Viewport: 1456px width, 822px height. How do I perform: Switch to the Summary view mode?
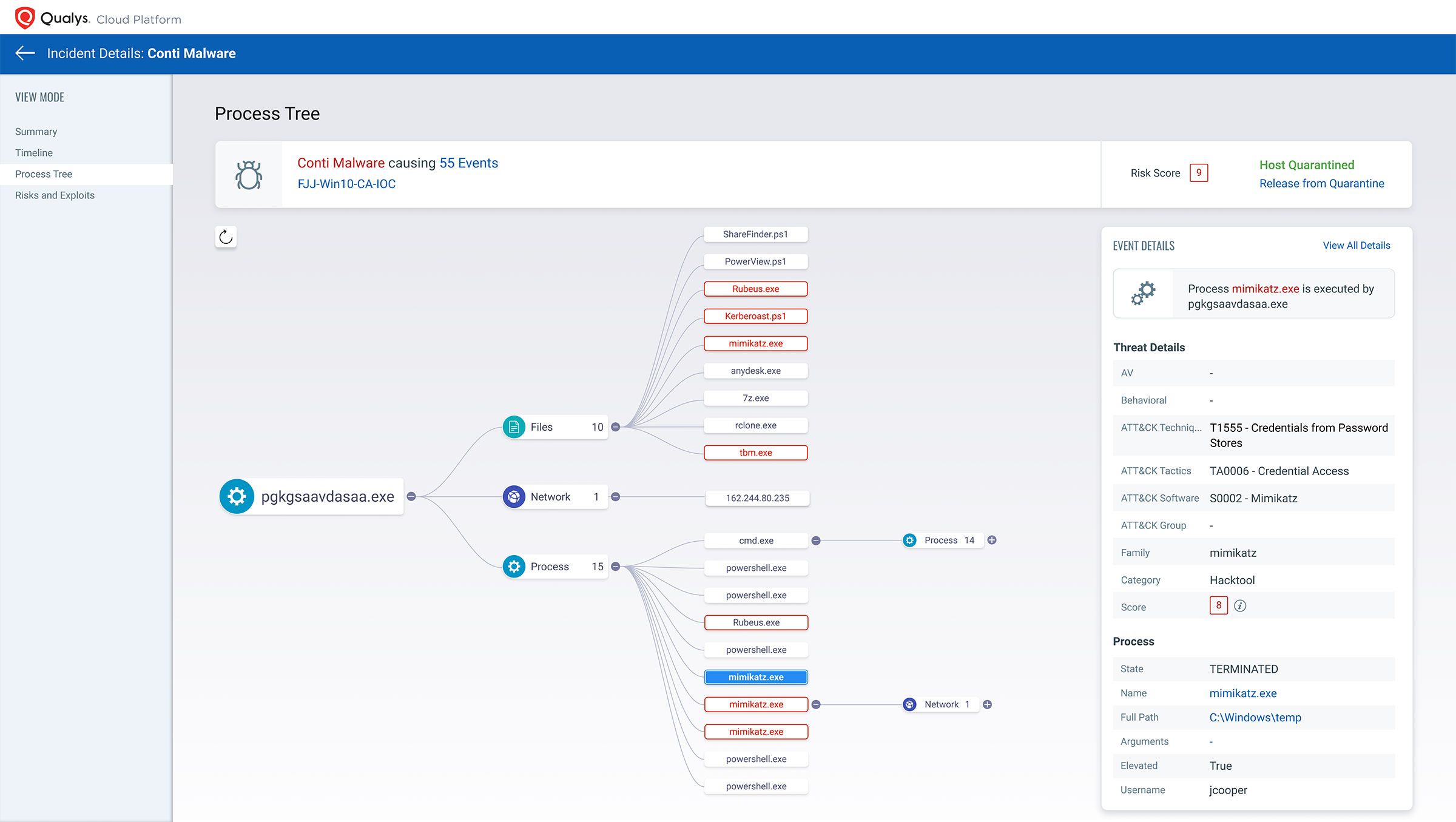point(35,131)
